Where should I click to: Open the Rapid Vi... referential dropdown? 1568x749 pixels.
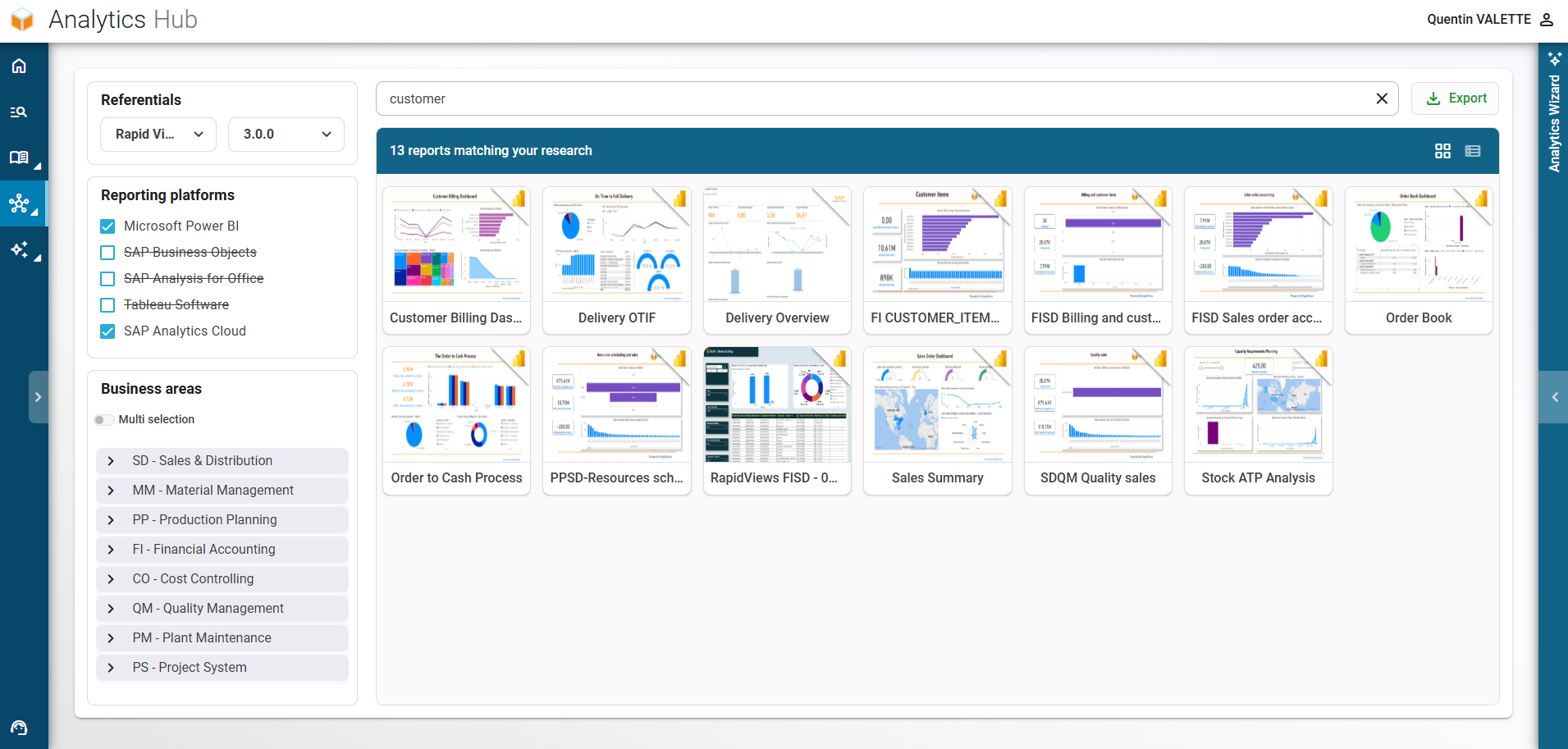pyautogui.click(x=158, y=135)
